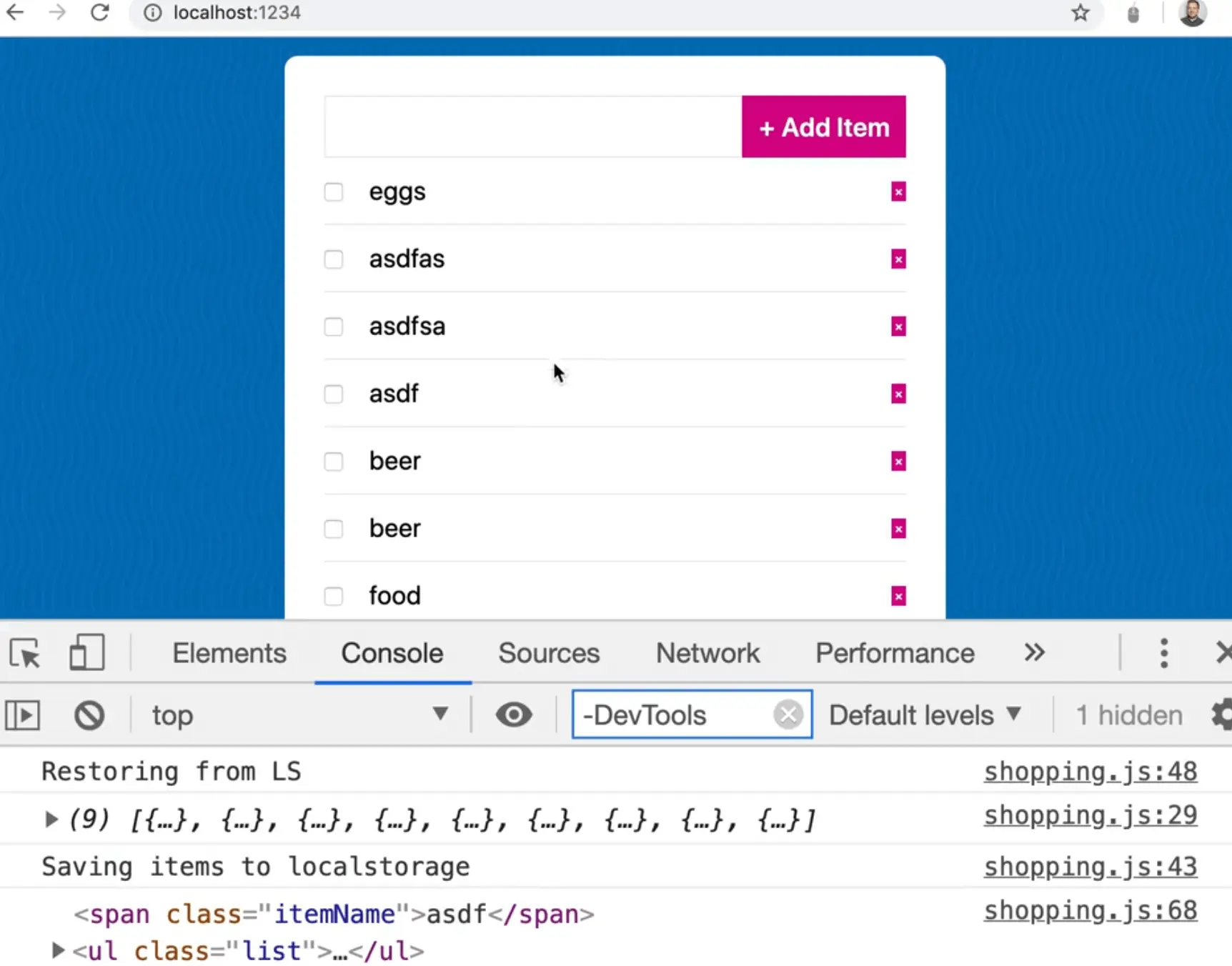Tick the food checkbox

pyautogui.click(x=334, y=596)
